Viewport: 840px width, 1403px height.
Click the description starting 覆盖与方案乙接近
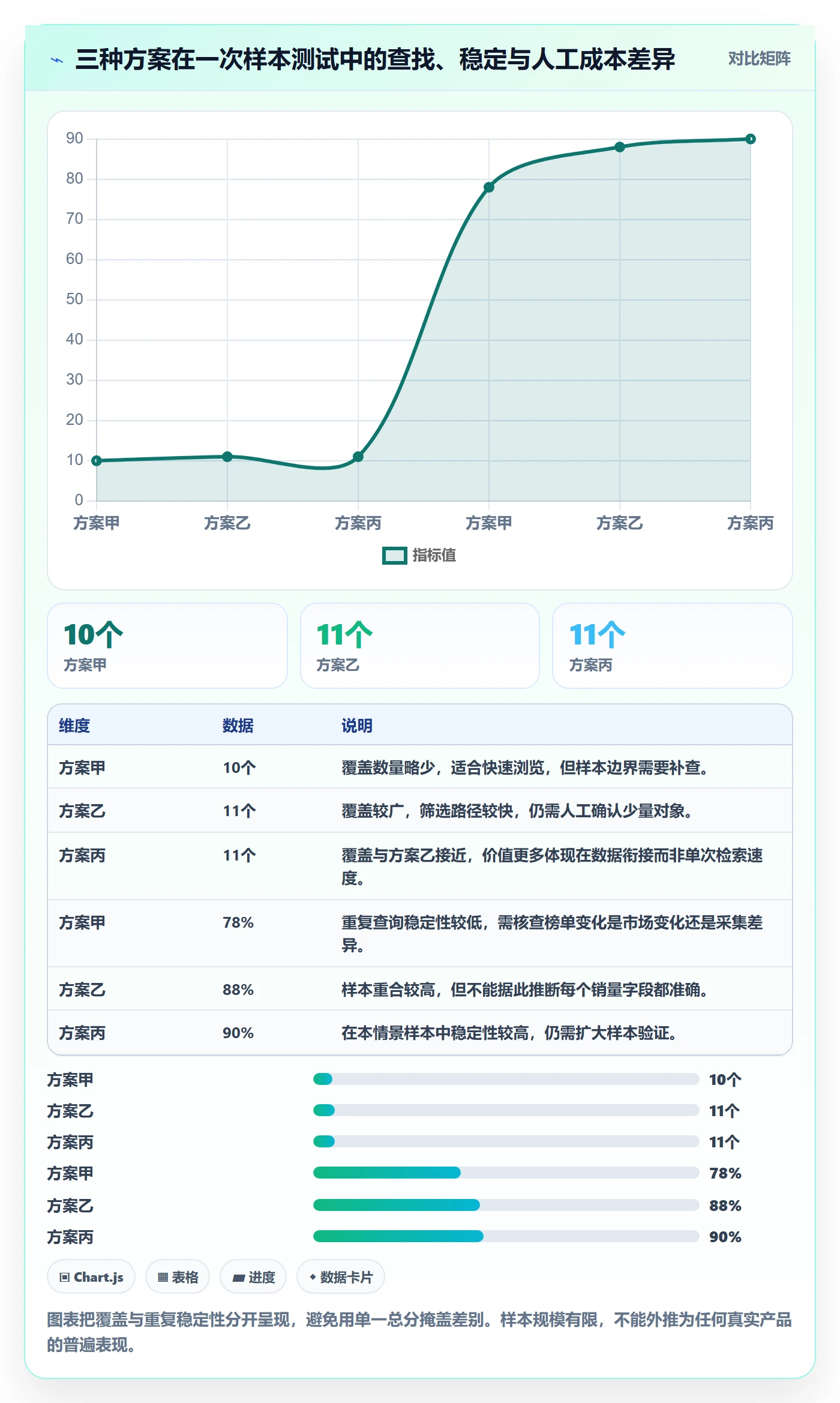pos(552,867)
